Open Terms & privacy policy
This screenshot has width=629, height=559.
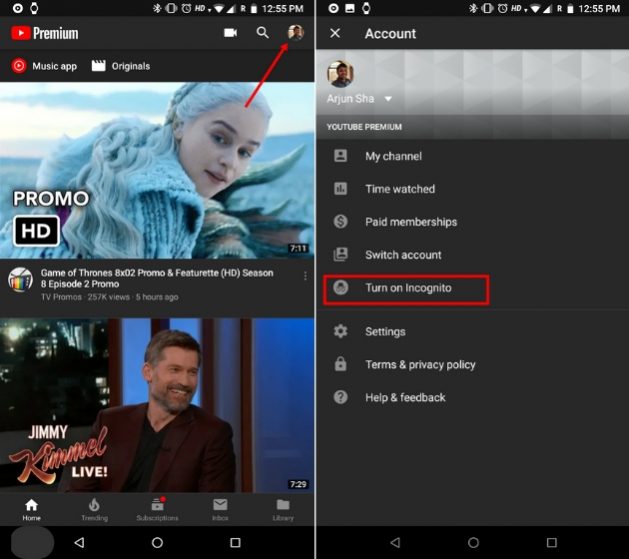coord(472,365)
